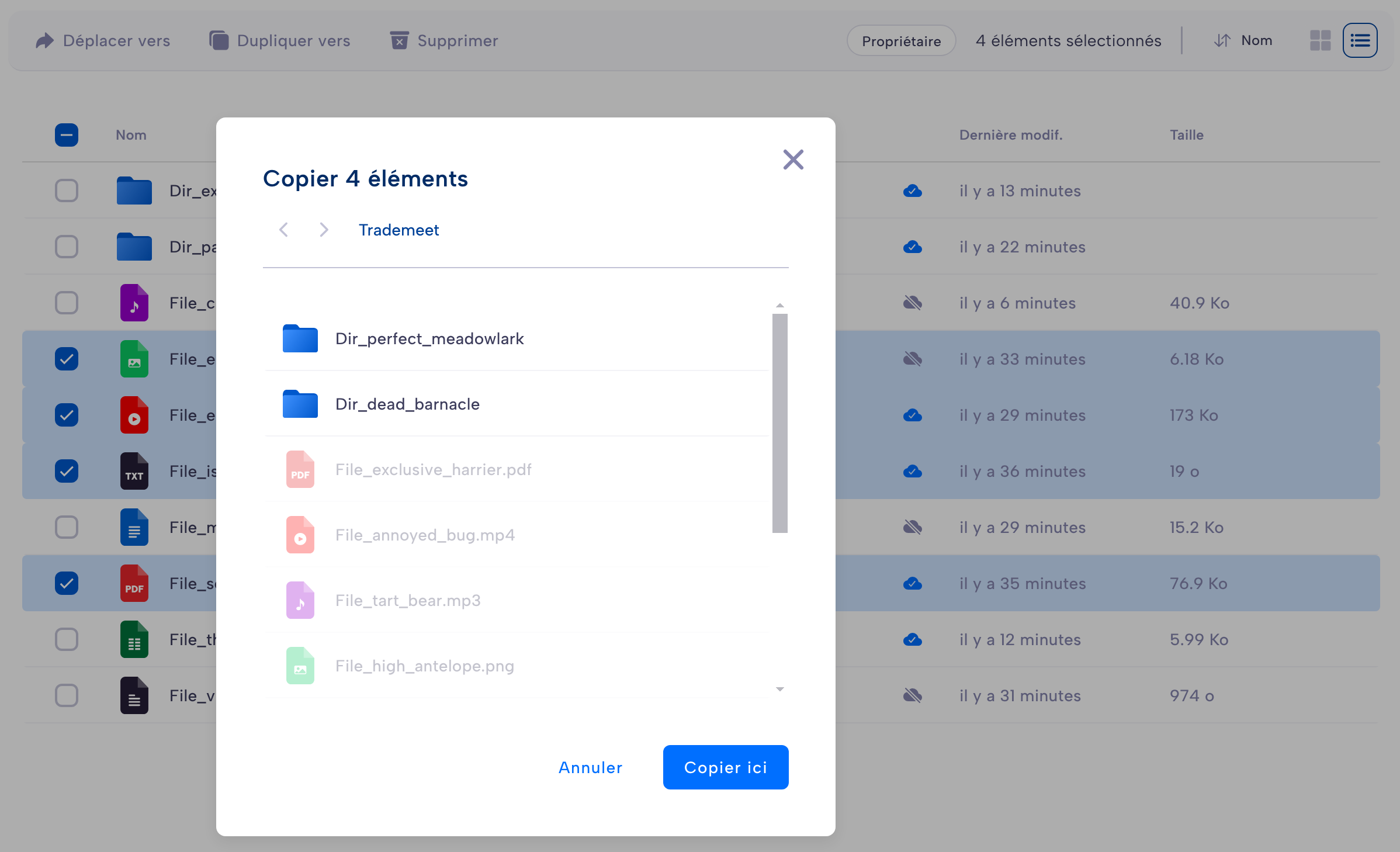Open folder Dir_perfect_meadowlark in the dialog
Screen dimensions: 1400x852
(517, 338)
